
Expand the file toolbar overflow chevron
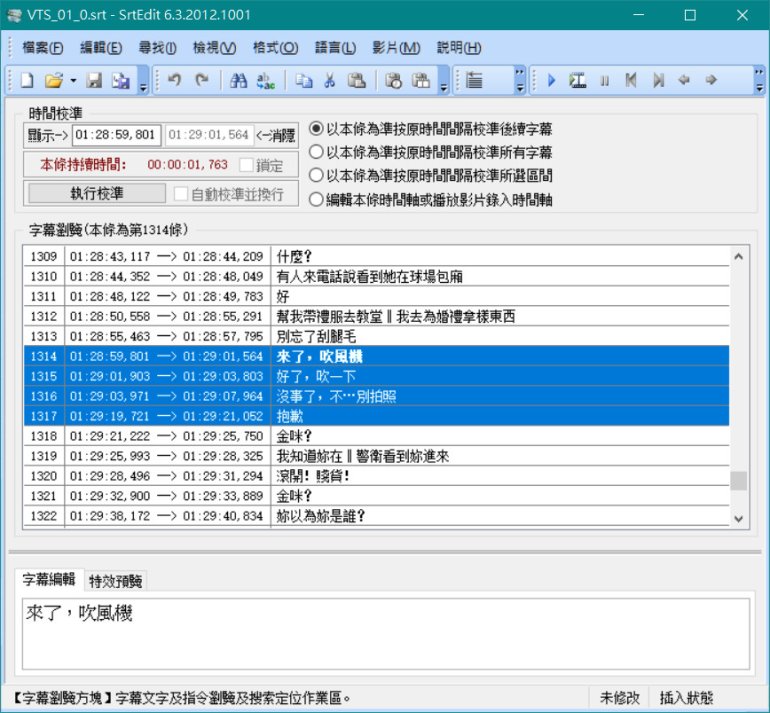(143, 80)
